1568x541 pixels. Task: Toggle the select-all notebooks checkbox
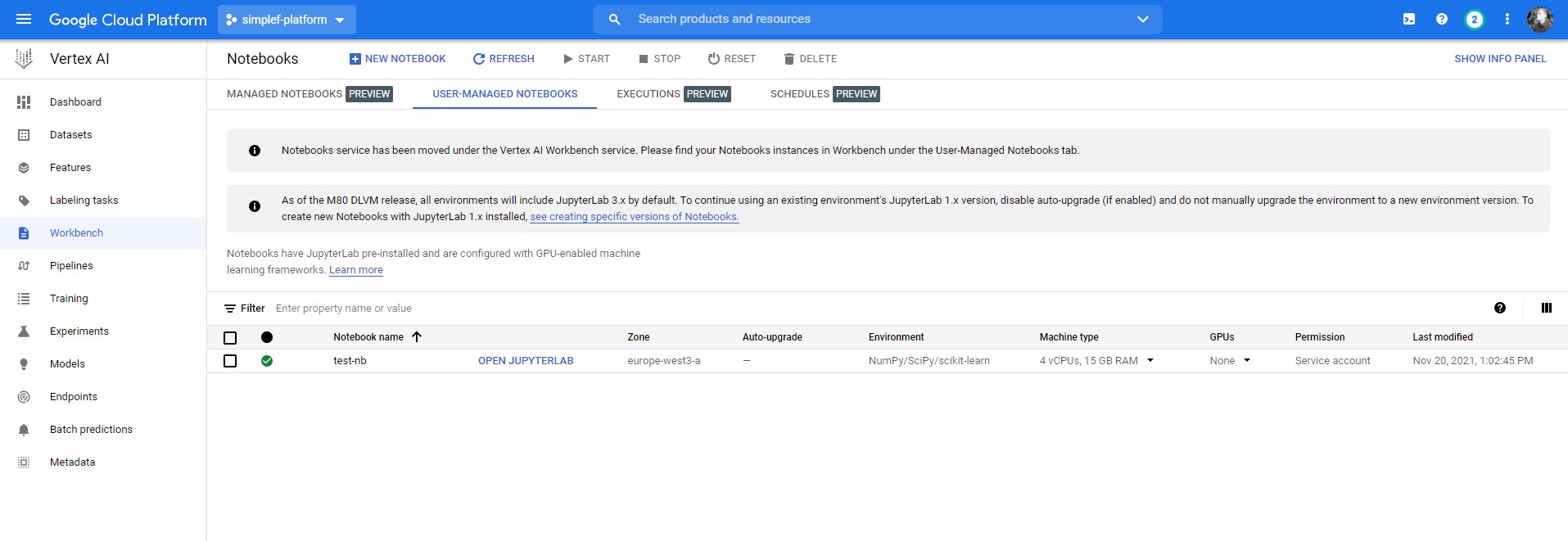point(230,337)
